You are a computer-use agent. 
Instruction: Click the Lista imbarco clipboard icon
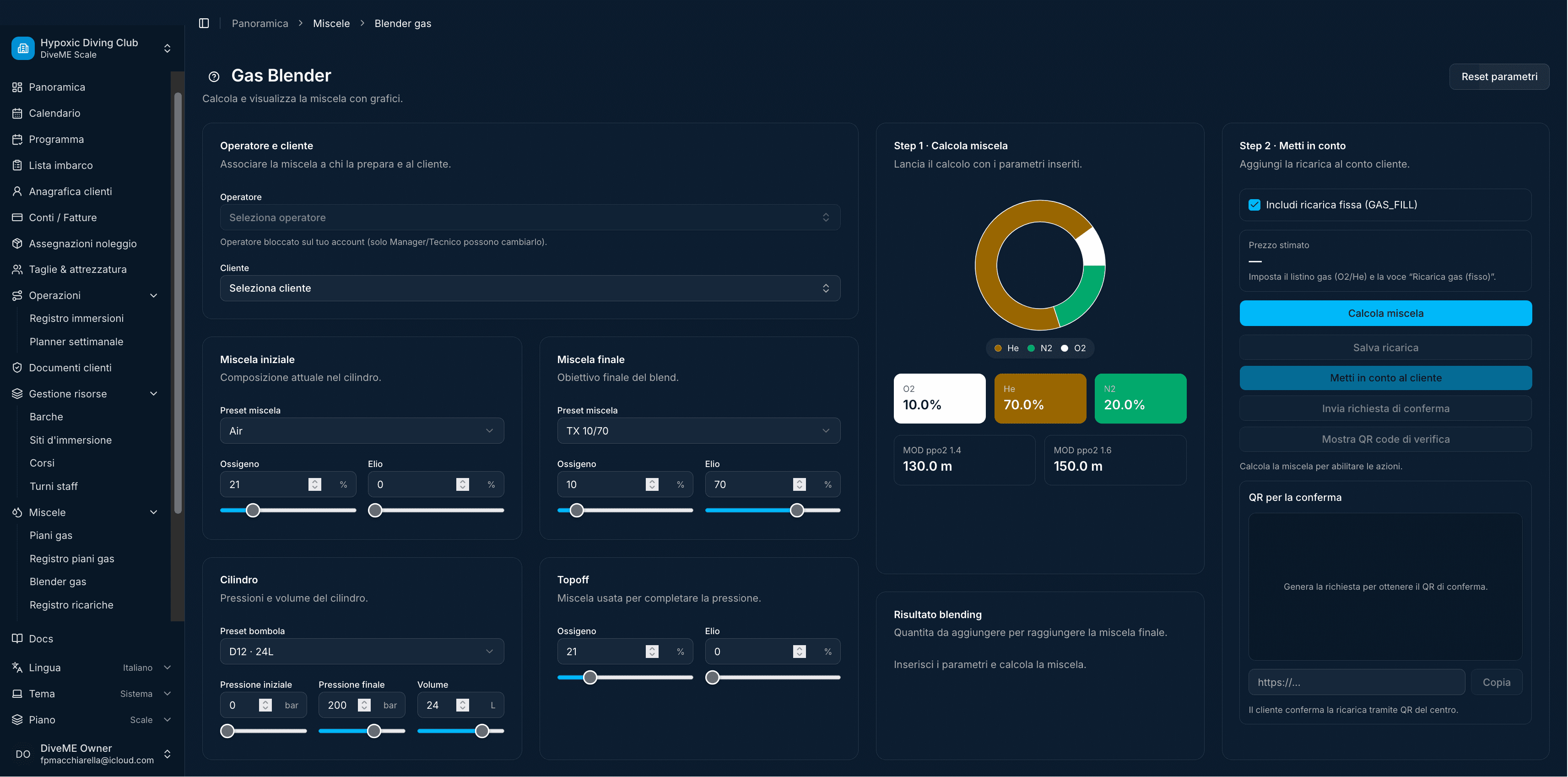(x=17, y=165)
